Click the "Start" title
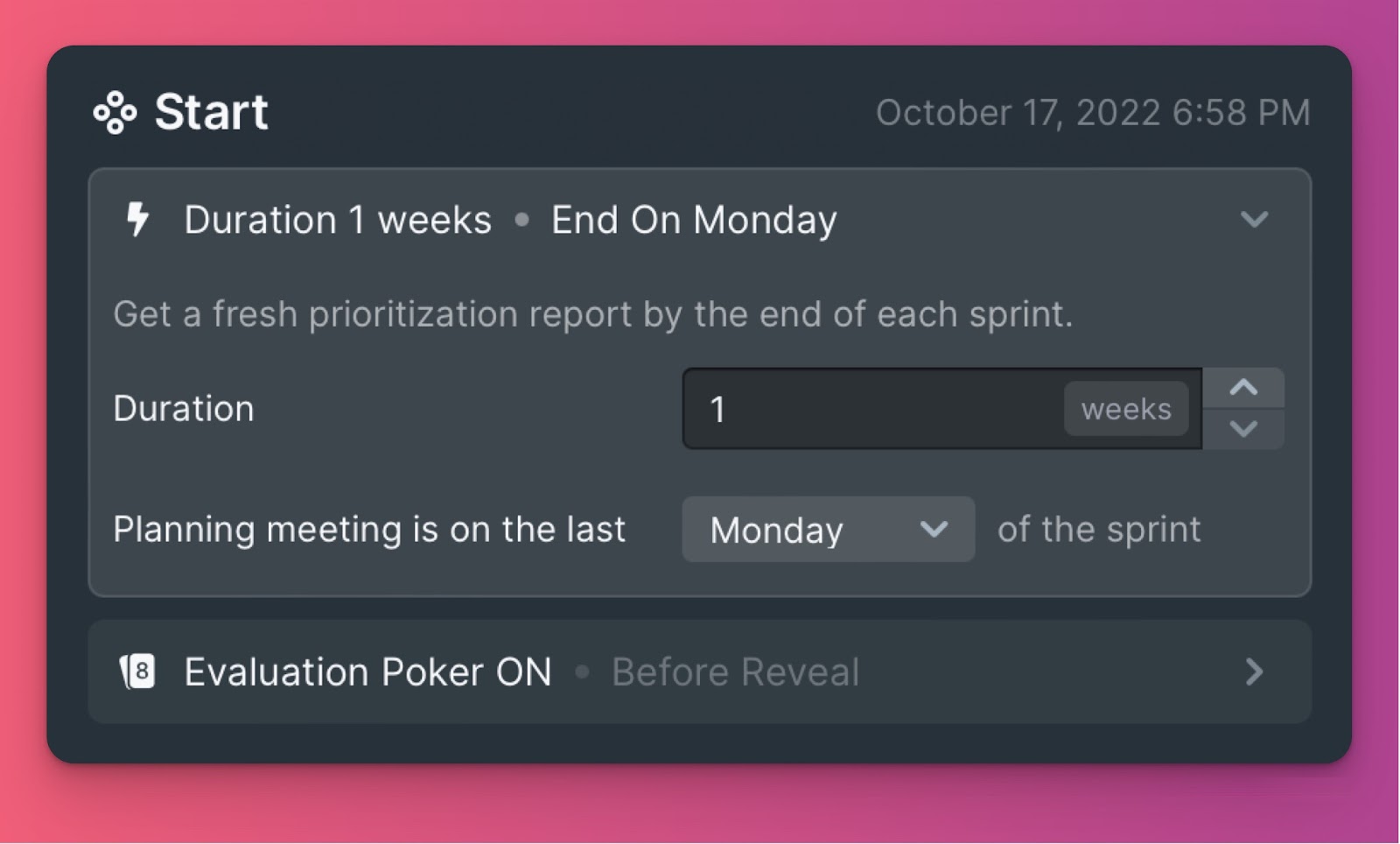 pyautogui.click(x=211, y=112)
